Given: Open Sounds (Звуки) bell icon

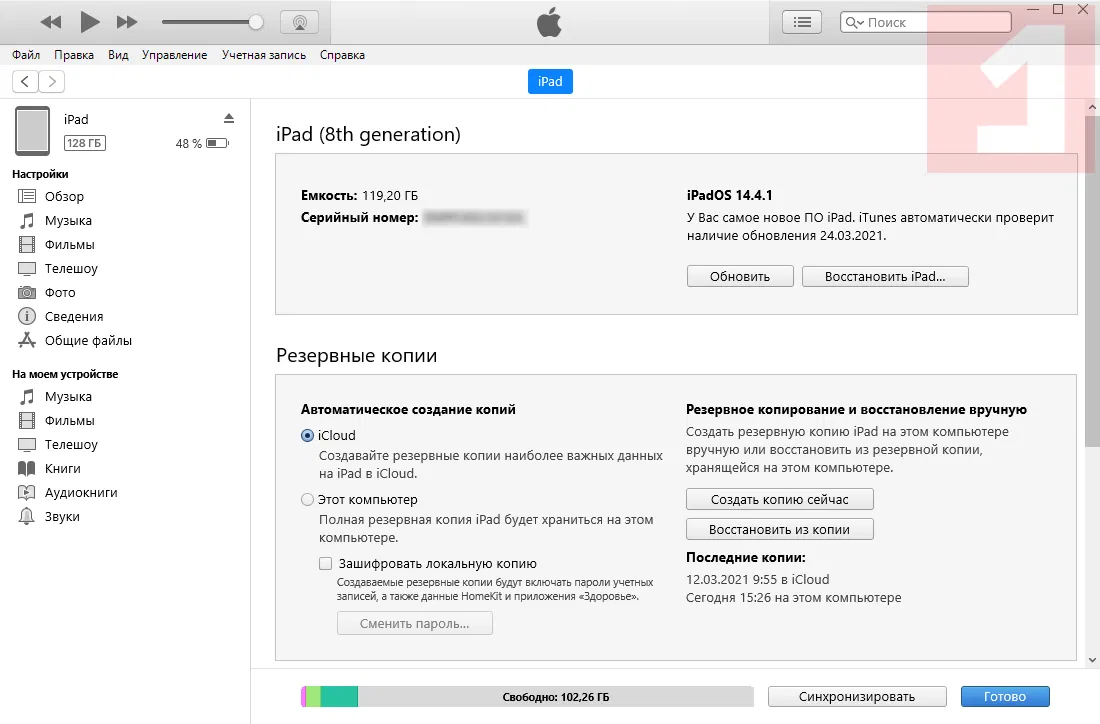Looking at the screenshot, I should (x=27, y=517).
